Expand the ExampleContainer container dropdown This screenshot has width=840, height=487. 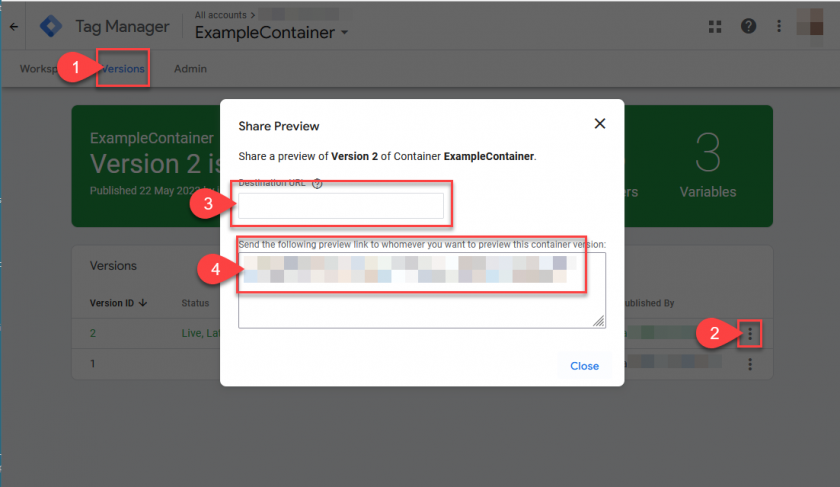point(344,33)
